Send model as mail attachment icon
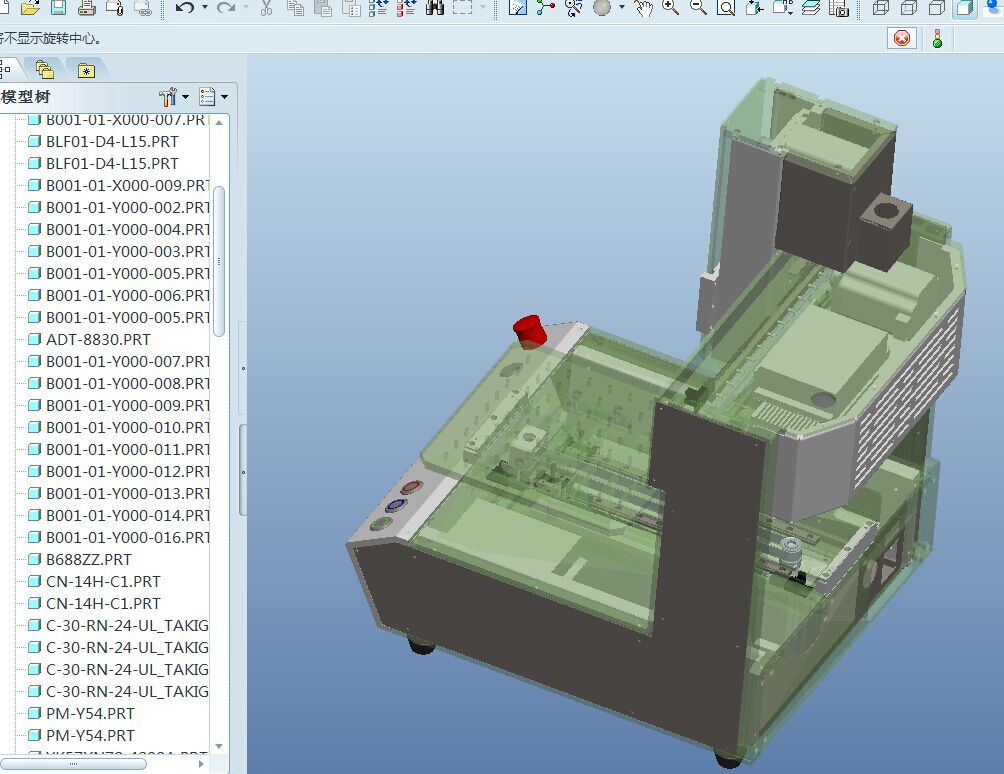Screen dimensions: 1004x774 (x=115, y=7)
